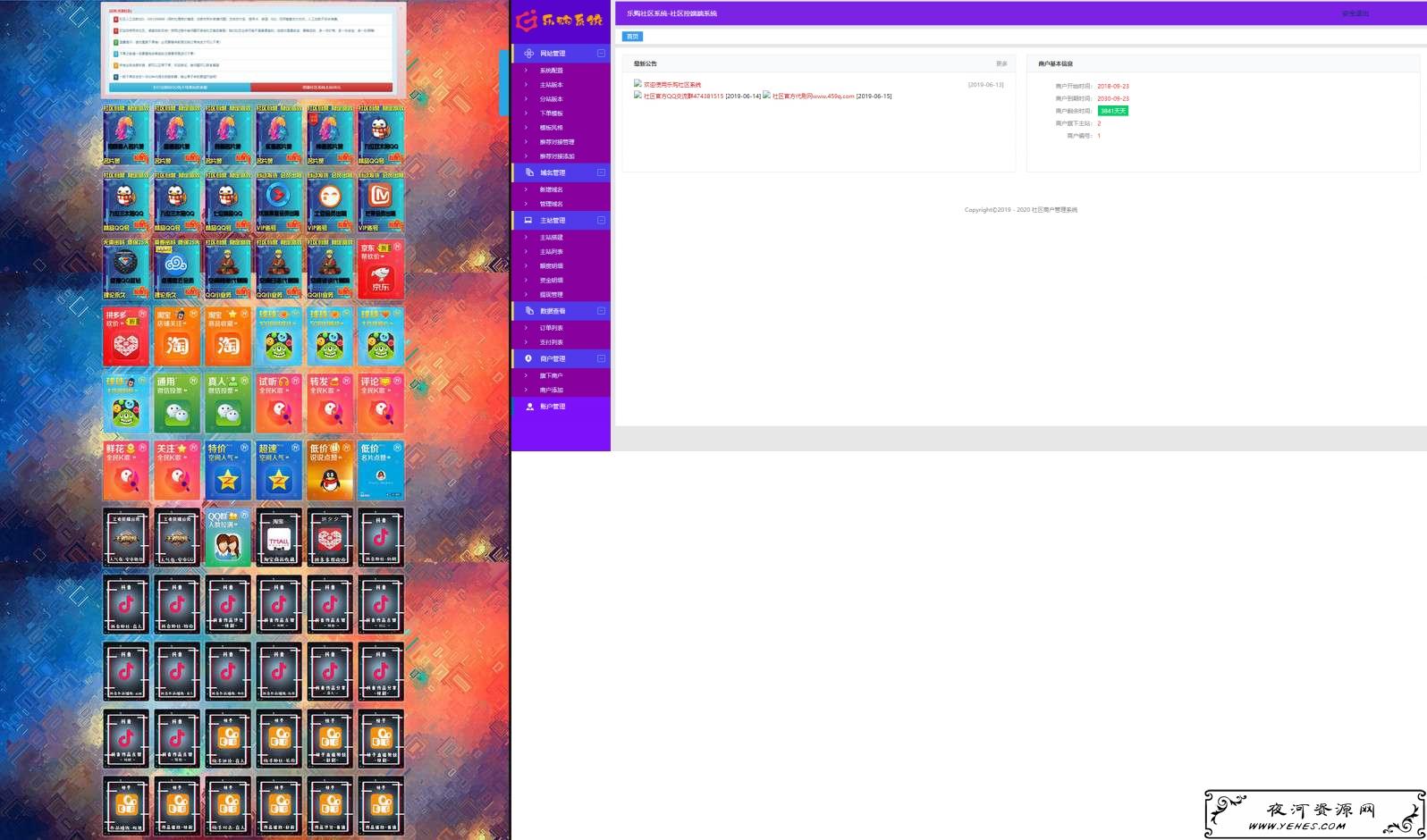Open the 淘宝 商品收藏 tile
The height and width of the screenshot is (840, 1427).
228,337
